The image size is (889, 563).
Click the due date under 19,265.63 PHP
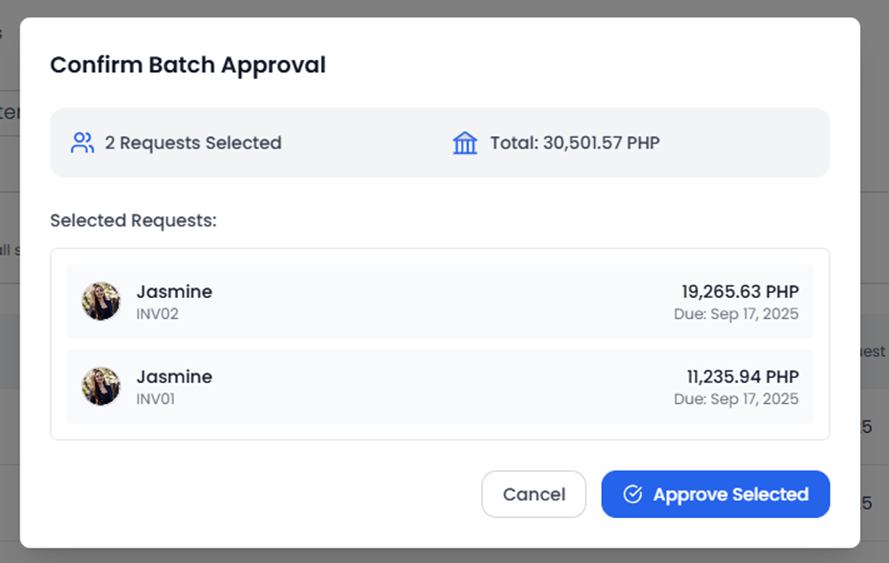point(736,314)
